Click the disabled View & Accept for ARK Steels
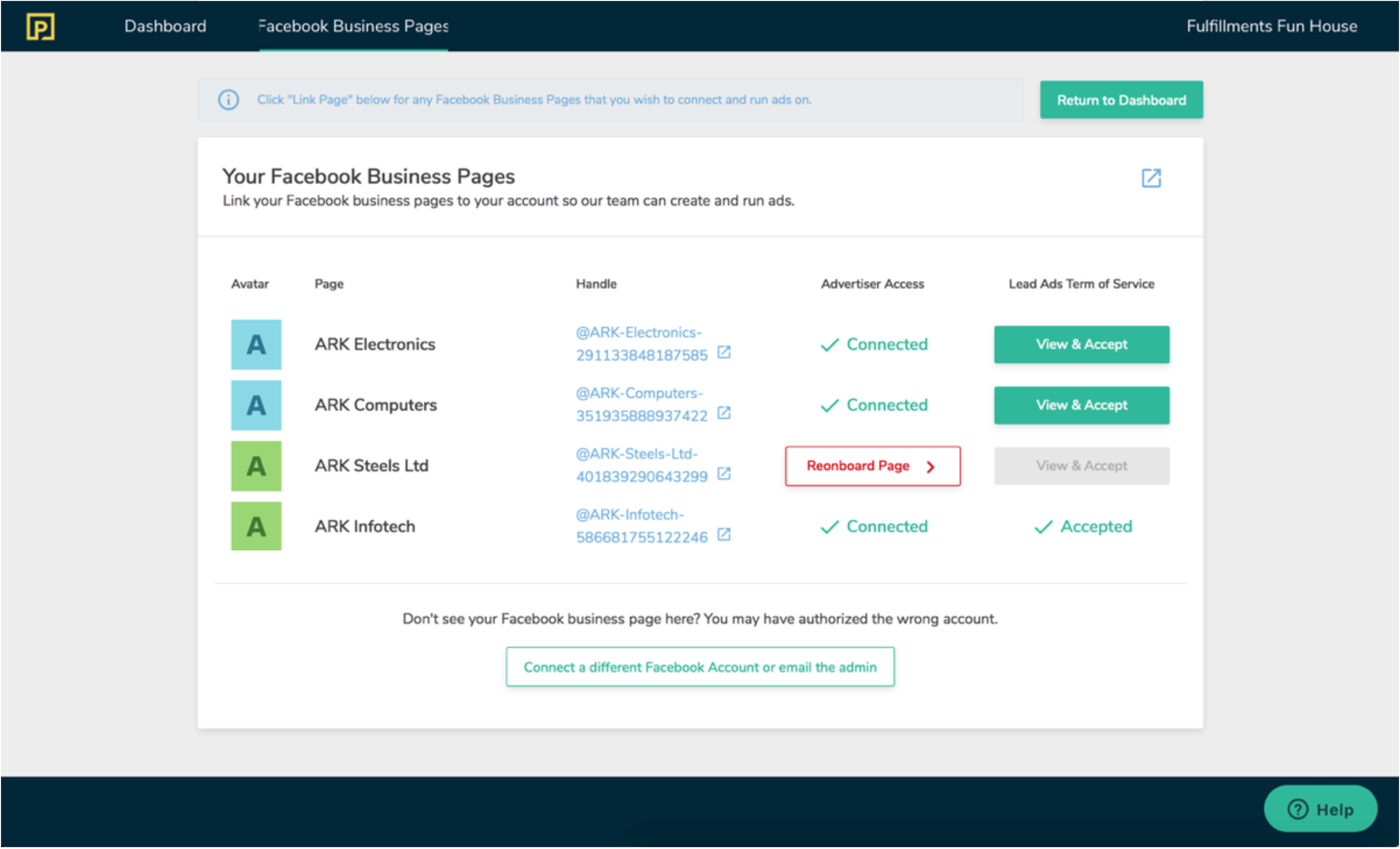Viewport: 1400px width, 849px height. 1082,466
